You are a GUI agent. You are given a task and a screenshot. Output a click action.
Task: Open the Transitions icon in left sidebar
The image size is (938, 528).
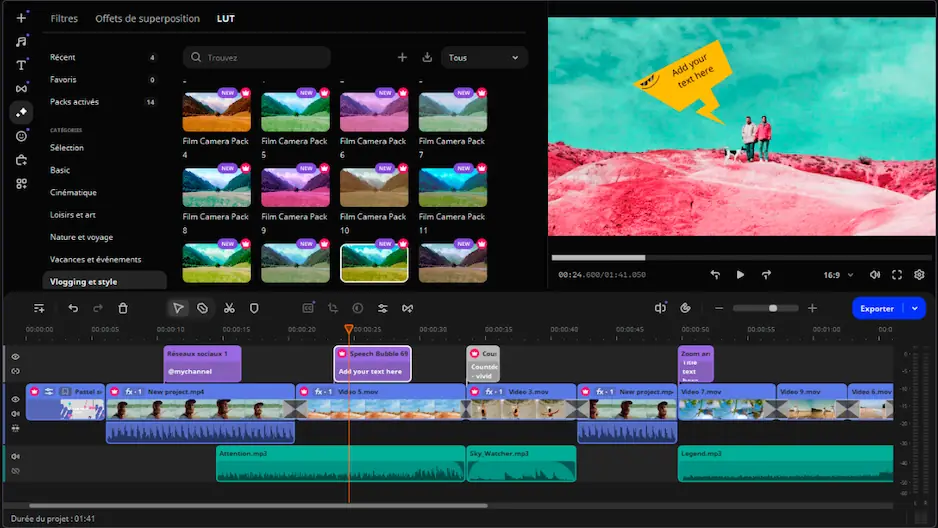coord(21,88)
